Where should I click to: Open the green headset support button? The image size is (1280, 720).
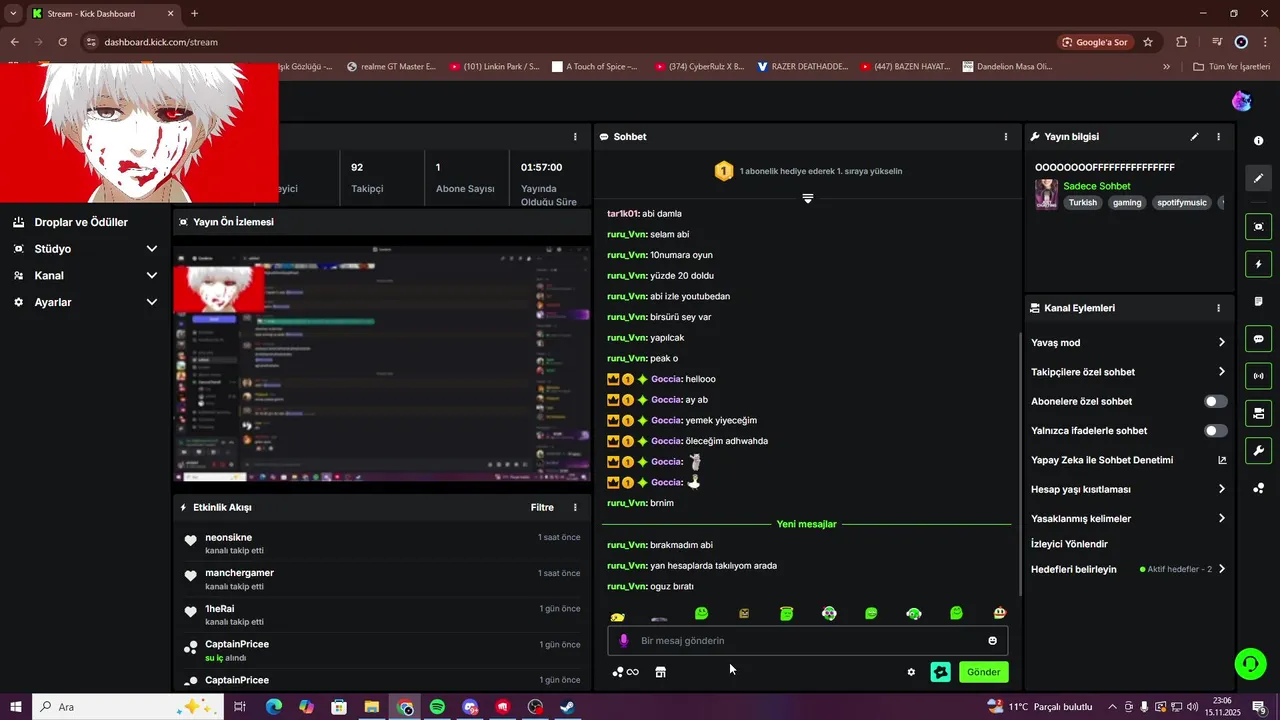(x=1250, y=663)
